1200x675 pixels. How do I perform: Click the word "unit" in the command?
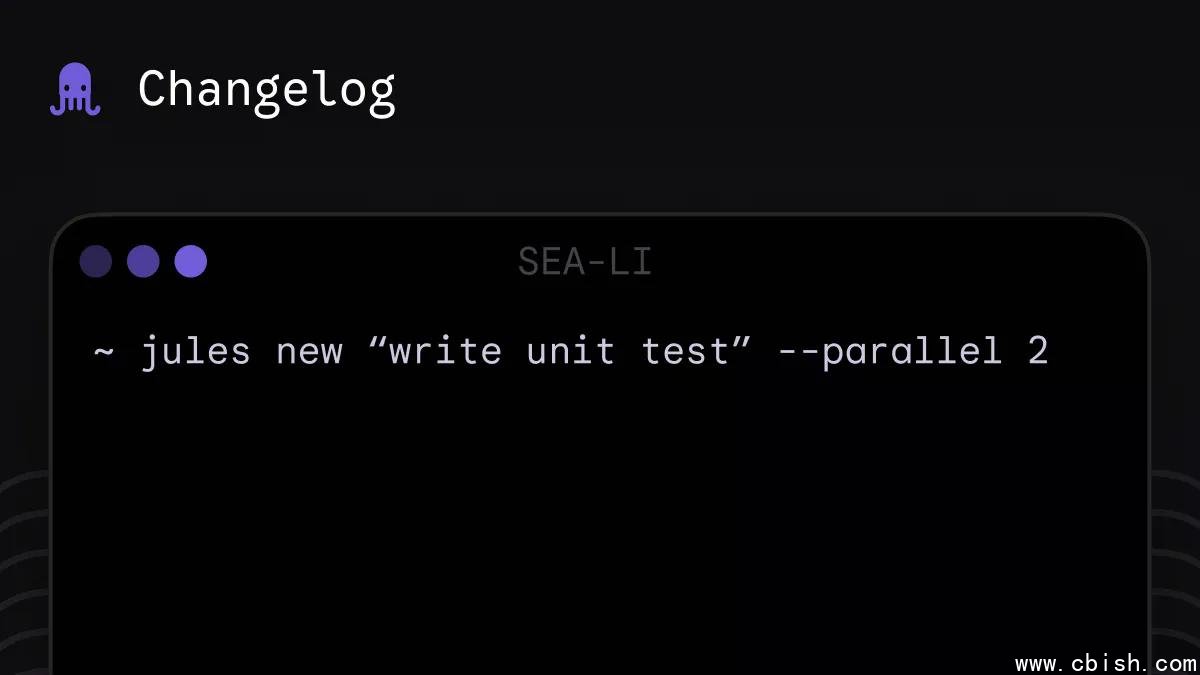[570, 352]
